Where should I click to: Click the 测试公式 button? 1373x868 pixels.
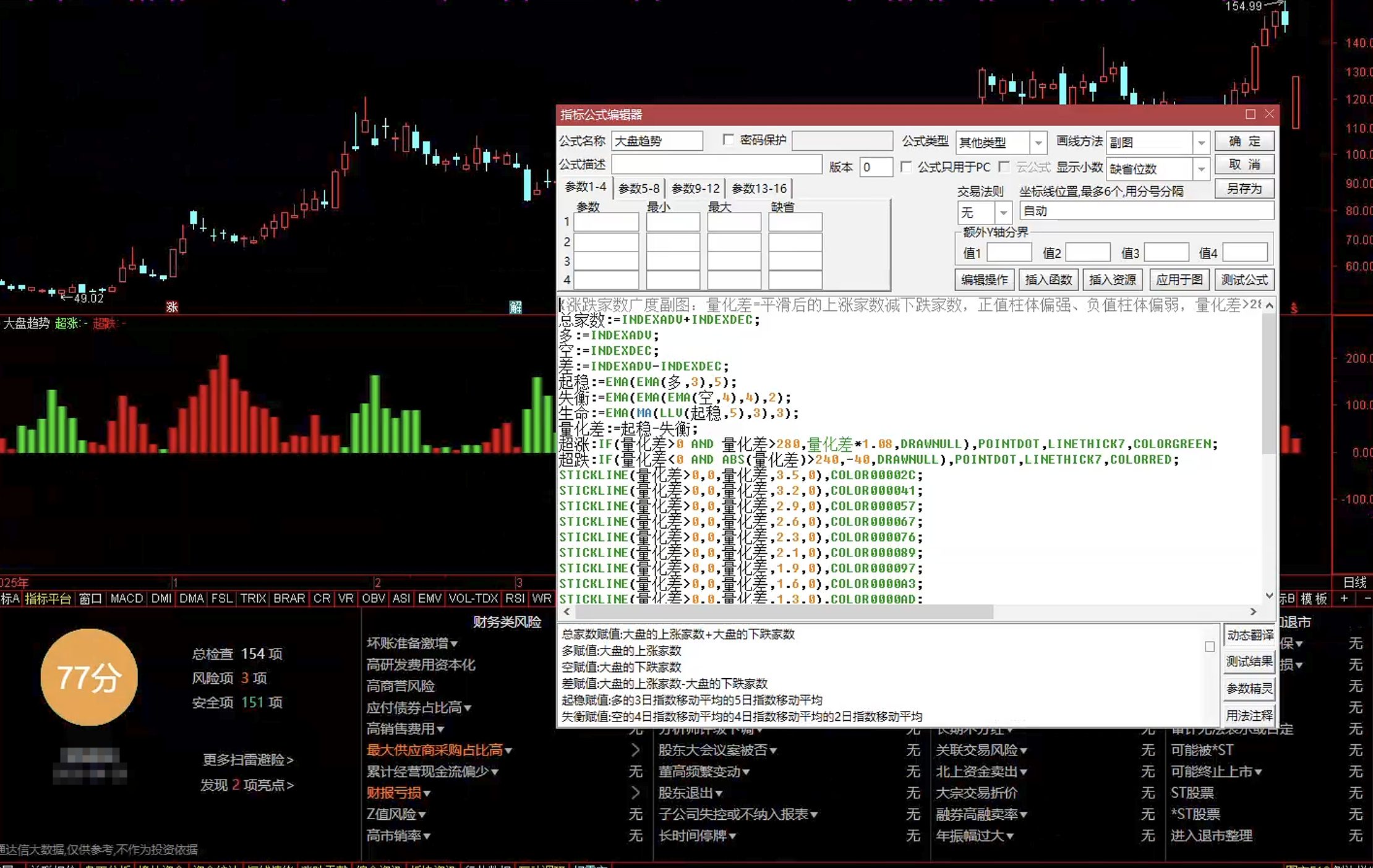click(1244, 279)
